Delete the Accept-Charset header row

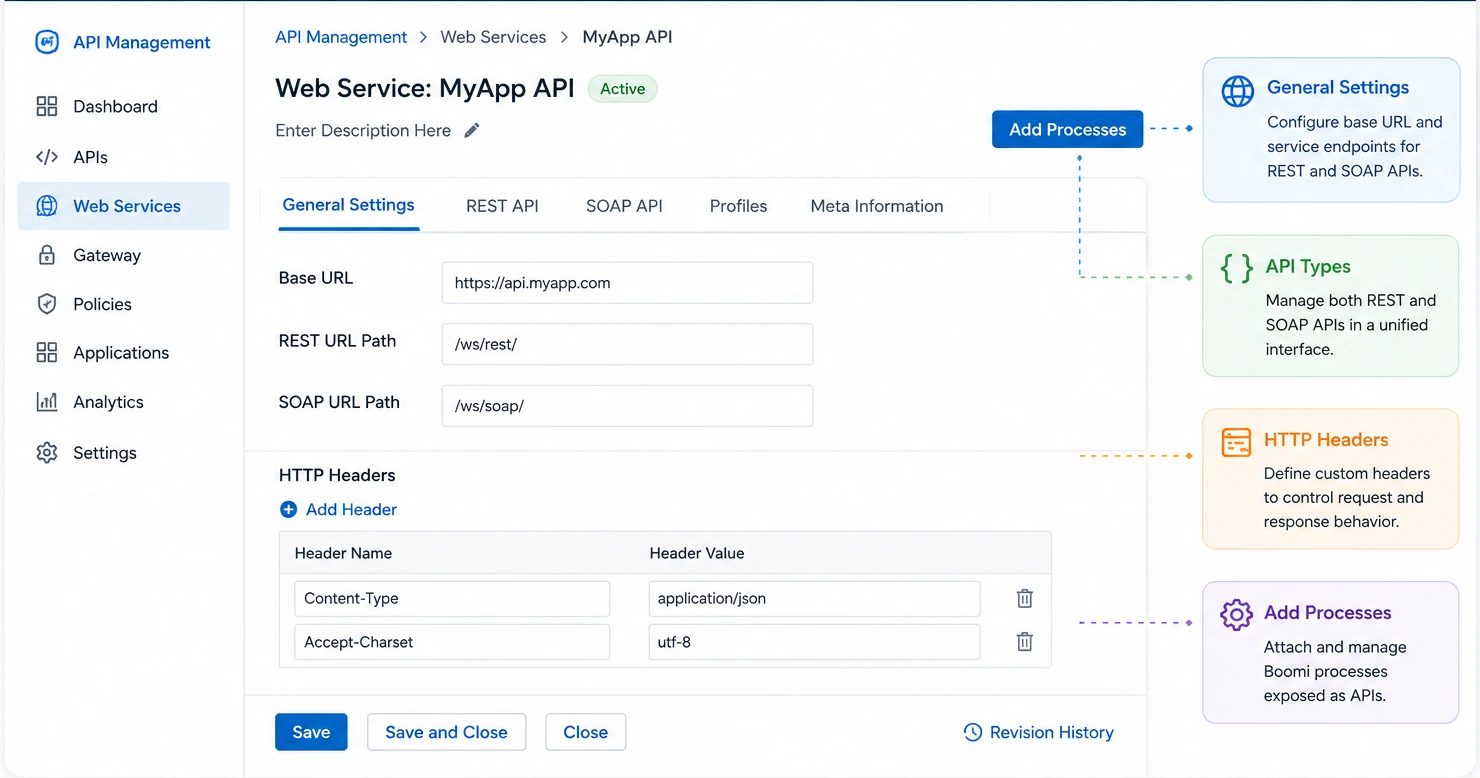coord(1025,642)
